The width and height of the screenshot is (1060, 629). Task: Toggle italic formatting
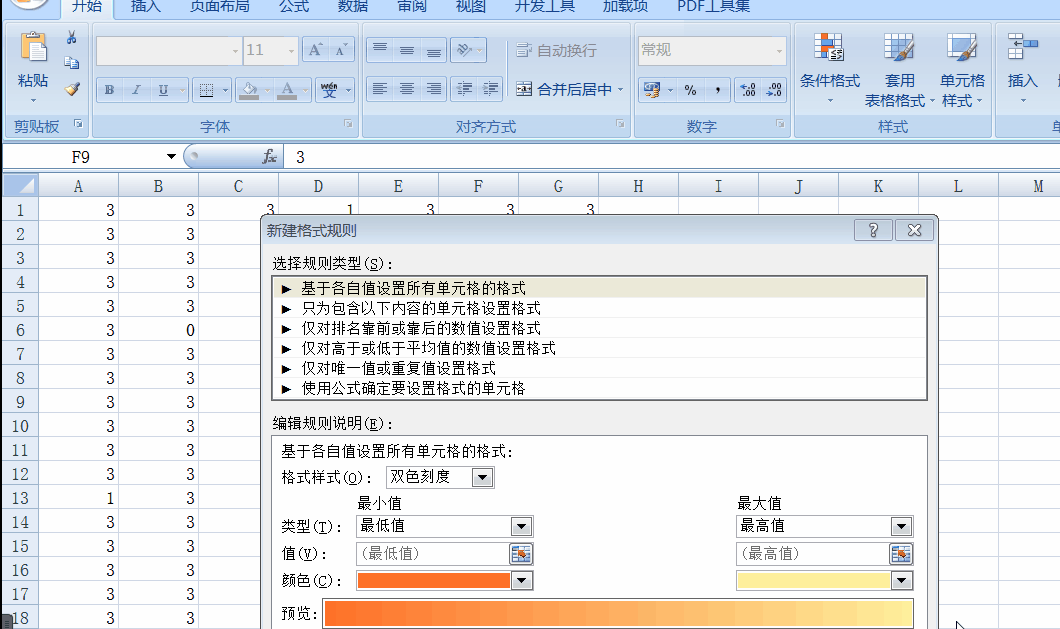(x=136, y=89)
